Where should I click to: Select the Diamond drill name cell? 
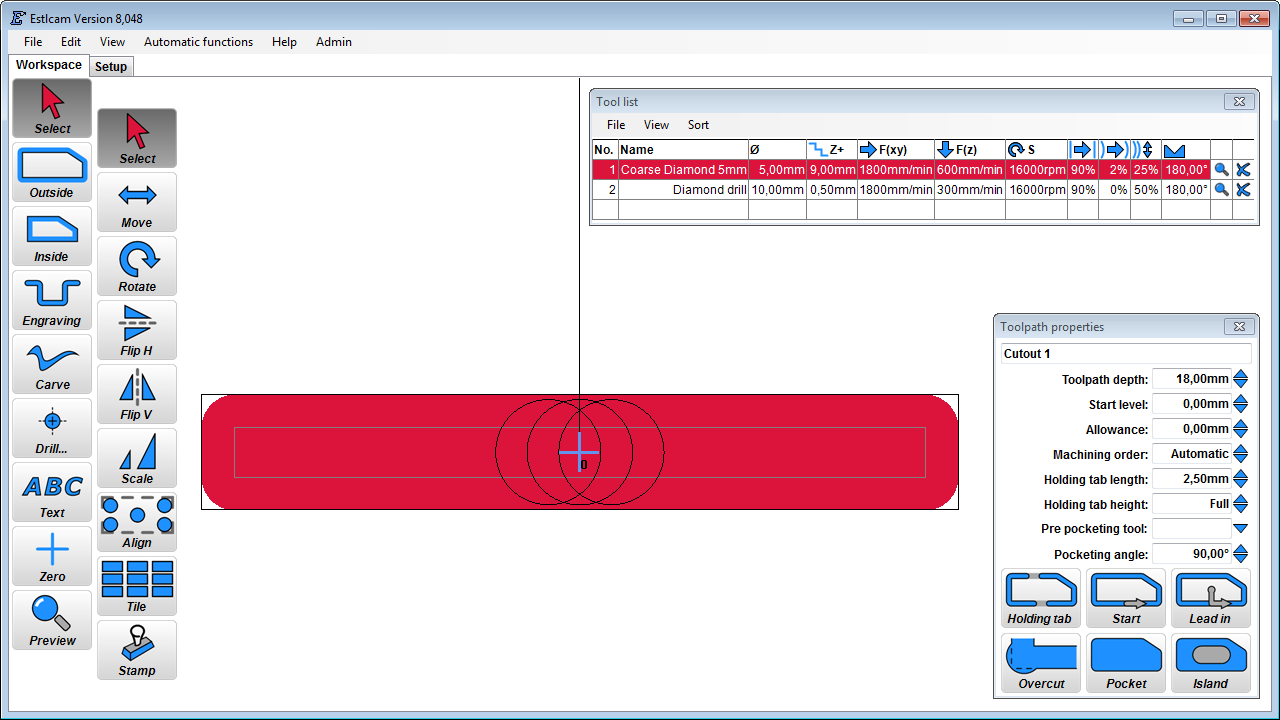coord(683,190)
